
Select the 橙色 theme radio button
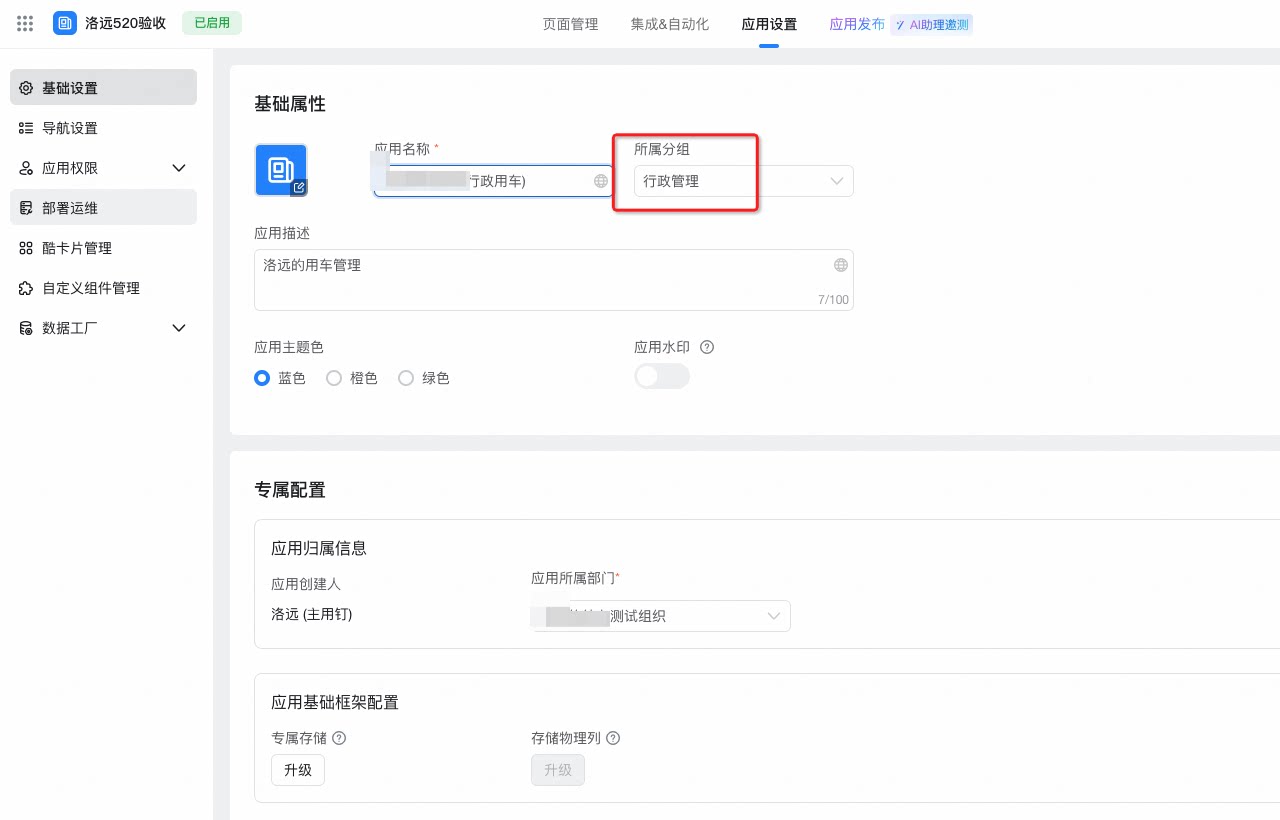334,378
